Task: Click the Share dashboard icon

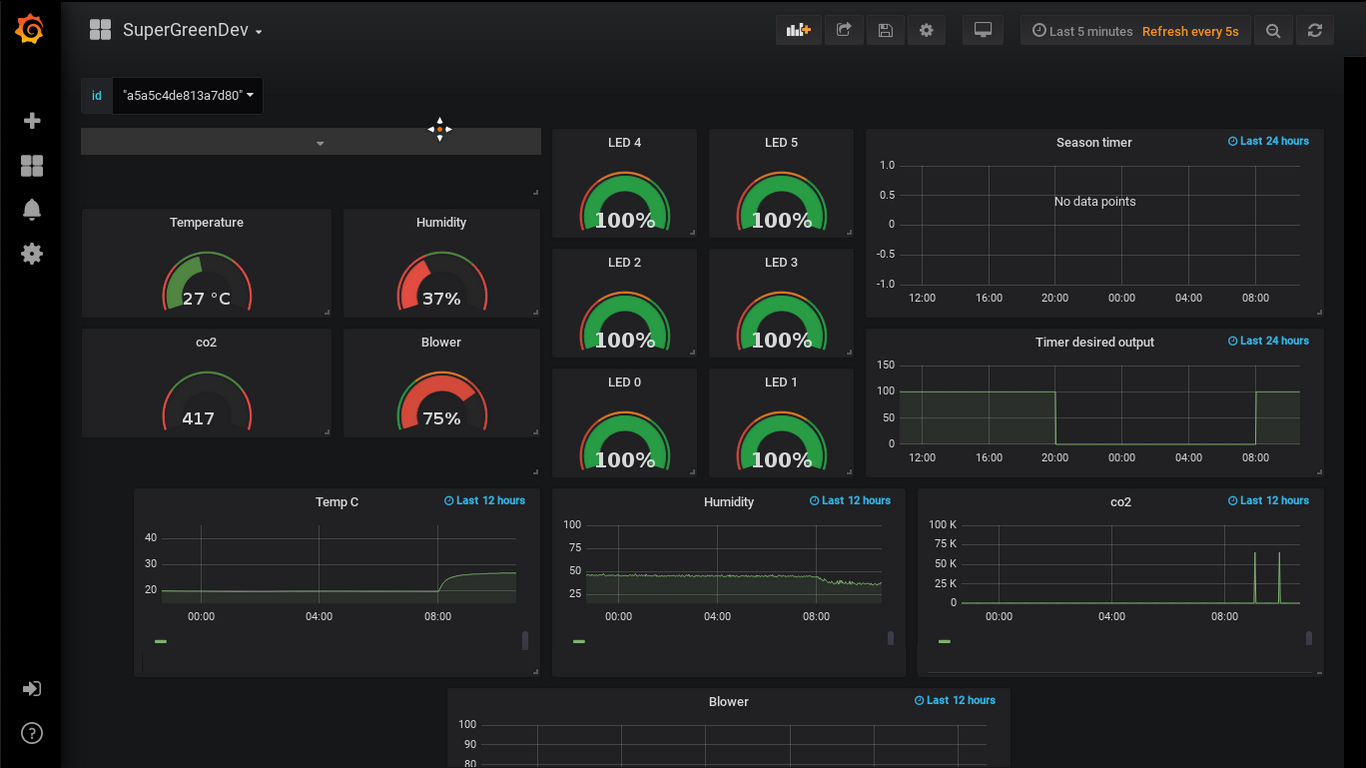Action: [844, 30]
